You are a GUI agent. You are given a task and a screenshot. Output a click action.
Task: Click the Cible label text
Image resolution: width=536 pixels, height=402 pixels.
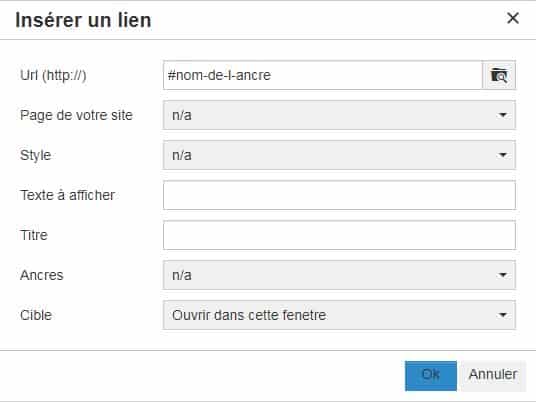pos(36,315)
